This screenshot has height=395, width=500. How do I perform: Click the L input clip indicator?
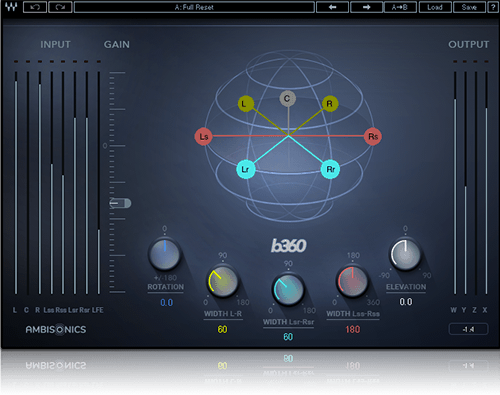point(16,61)
